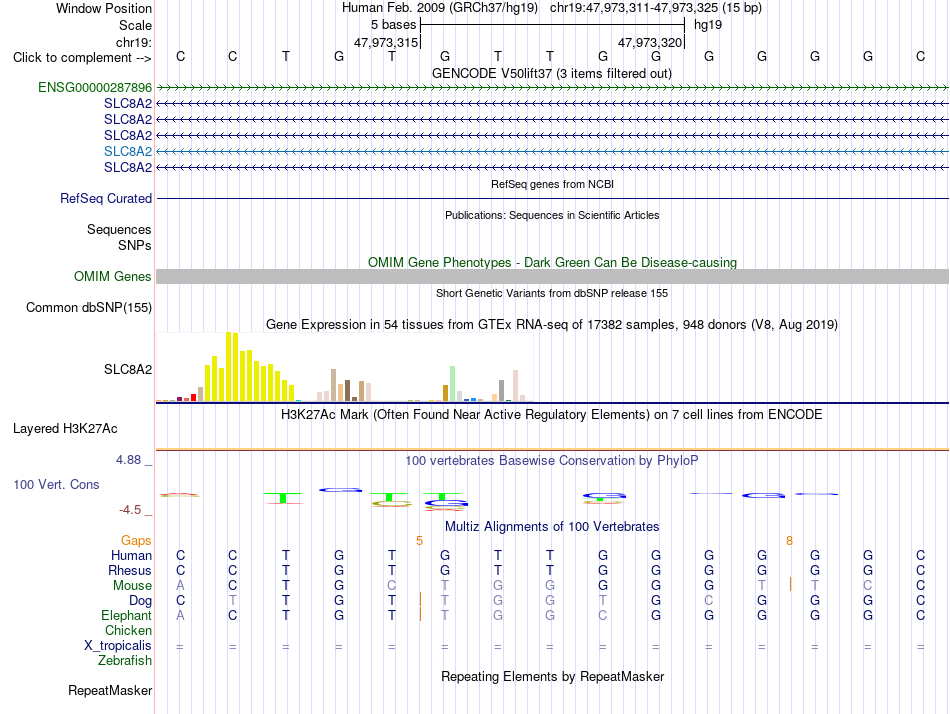Select the Rhesus alignment row label
Viewport: 950px width, 714px height.
tap(130, 570)
